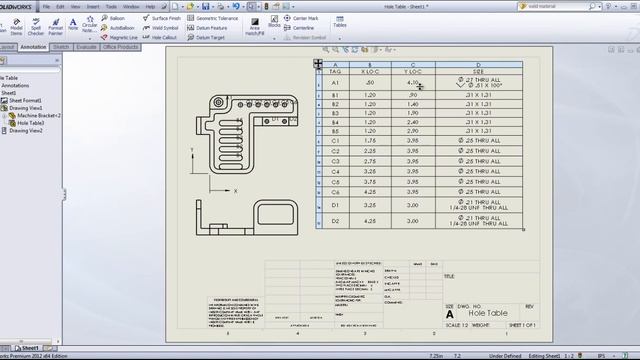Open the Print dropdown arrow
640x360 pixels.
point(227,7)
